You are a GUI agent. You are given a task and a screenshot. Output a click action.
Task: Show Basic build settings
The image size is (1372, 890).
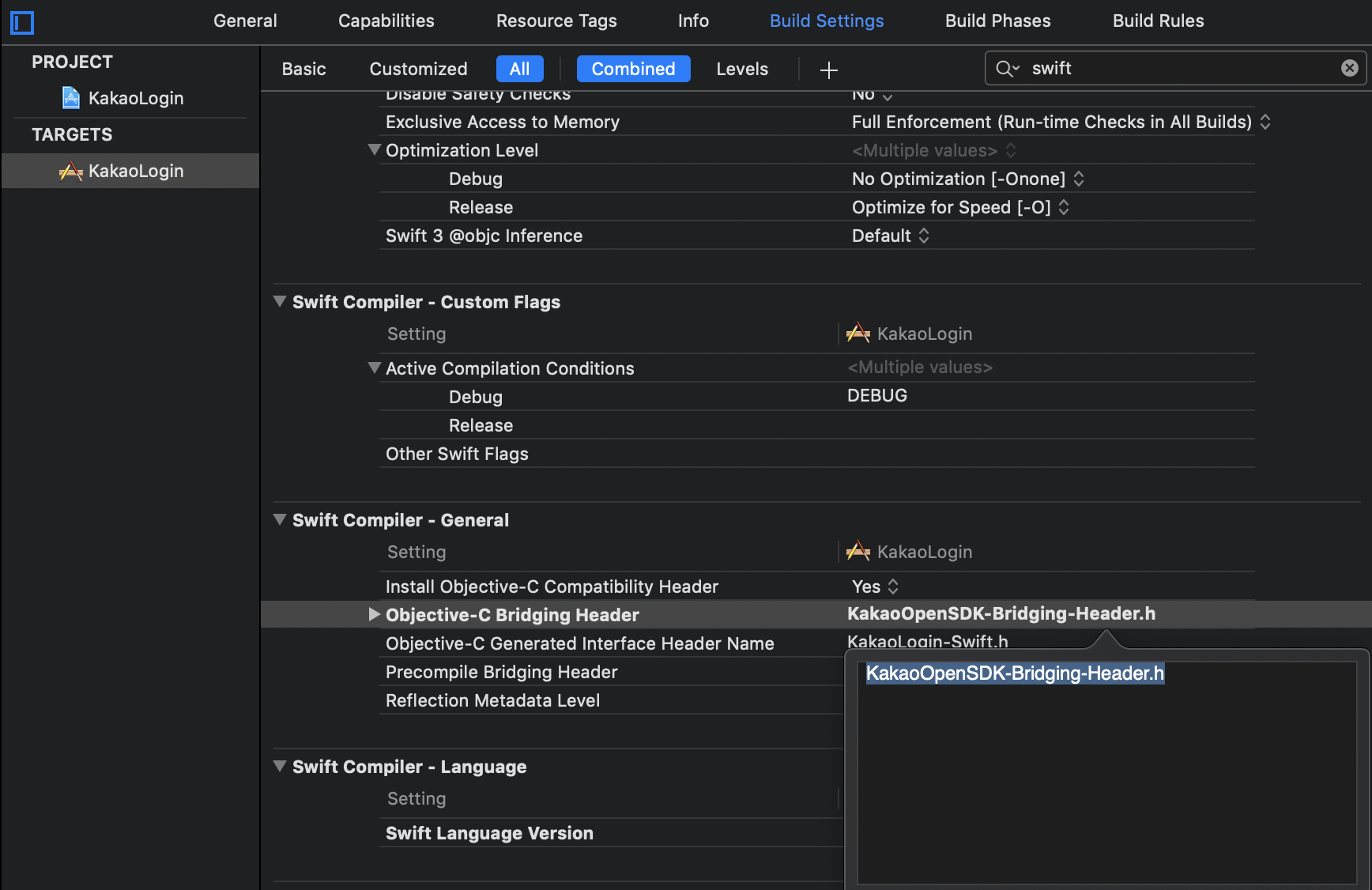[304, 69]
